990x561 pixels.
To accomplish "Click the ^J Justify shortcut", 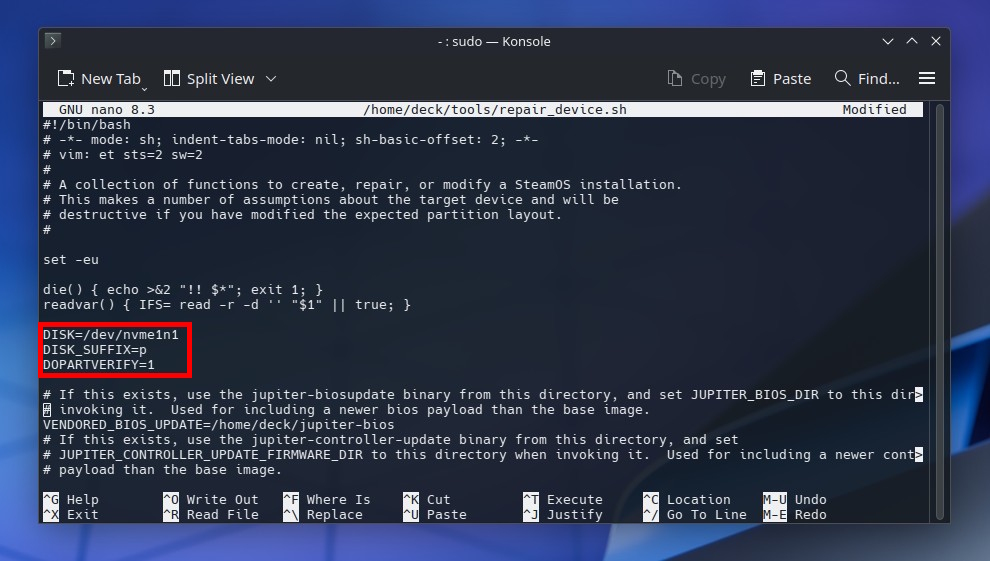I will pyautogui.click(x=563, y=514).
